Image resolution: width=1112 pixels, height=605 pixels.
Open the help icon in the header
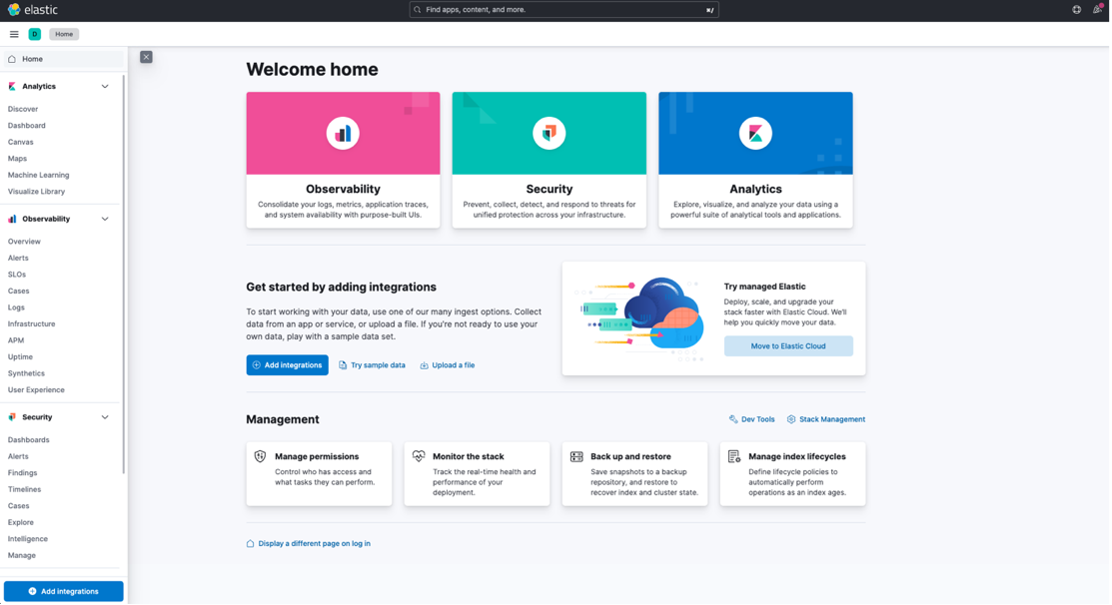(1076, 10)
